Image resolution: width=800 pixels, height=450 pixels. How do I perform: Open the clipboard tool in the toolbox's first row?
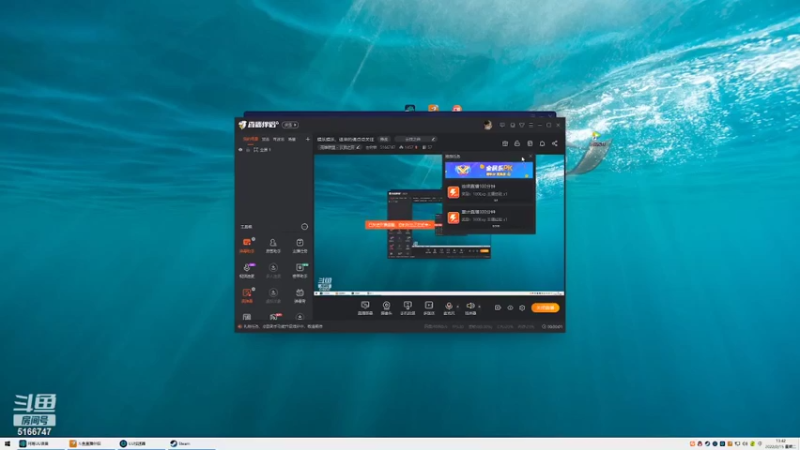point(299,245)
